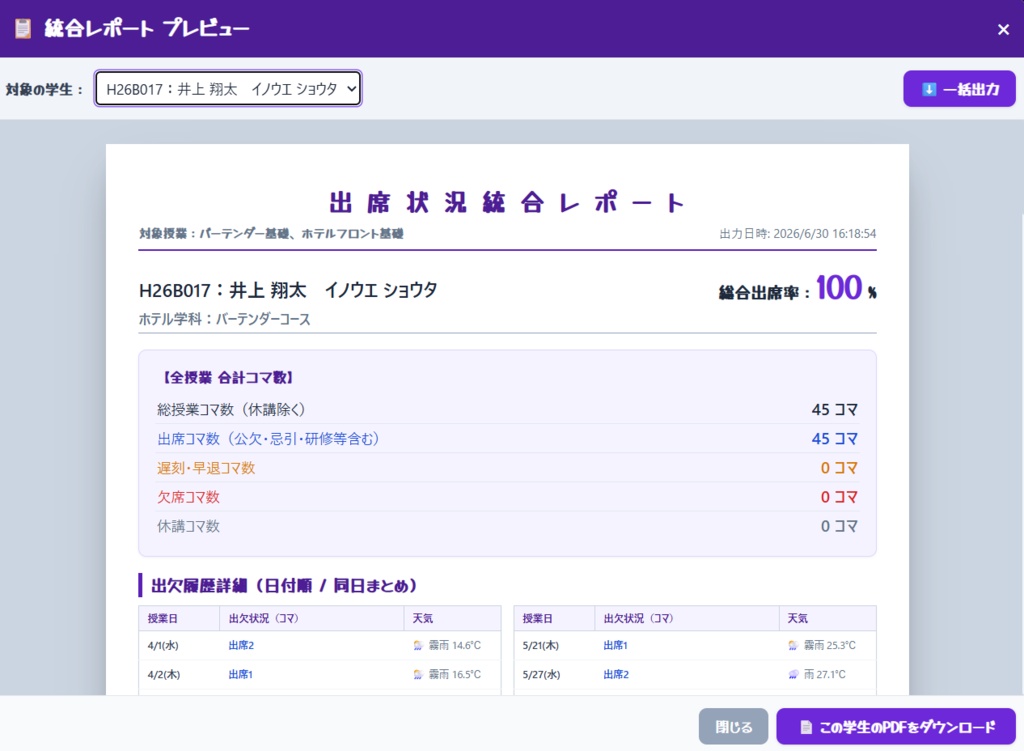Click the 出席状況統合レポート title
Viewport: 1024px width, 751px height.
pos(507,203)
